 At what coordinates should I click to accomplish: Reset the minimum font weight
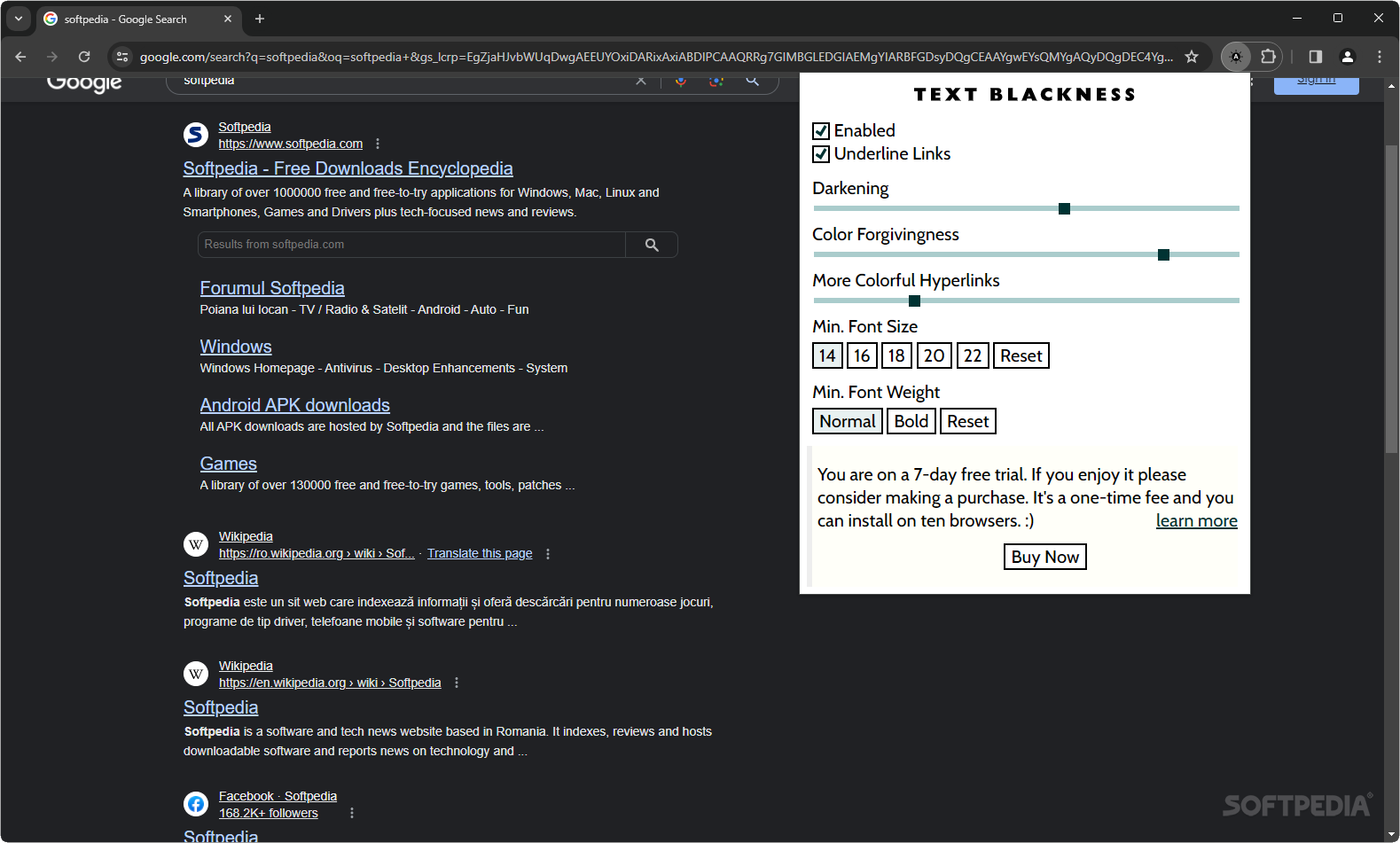(x=968, y=421)
